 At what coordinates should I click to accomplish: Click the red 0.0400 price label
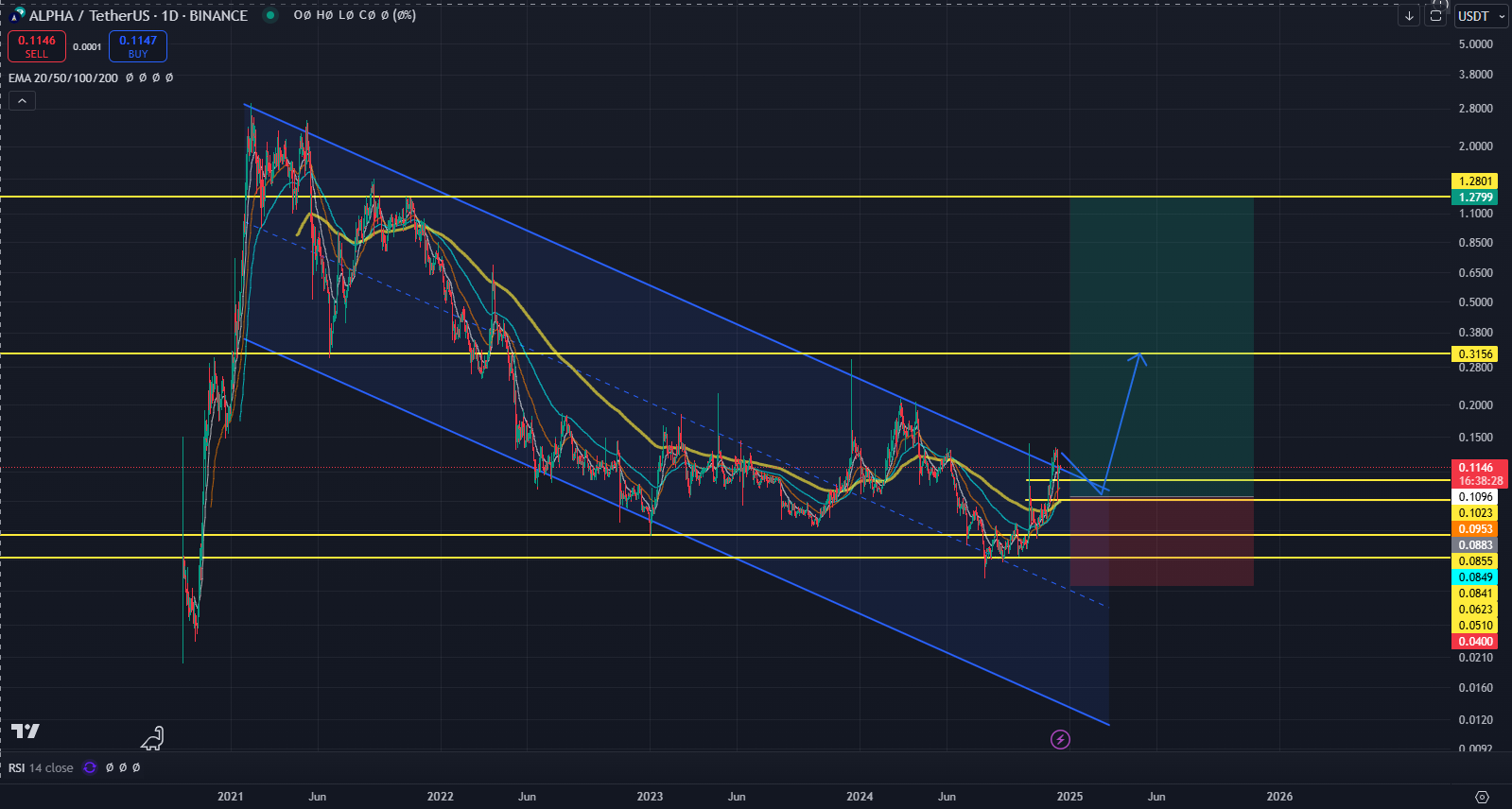coord(1475,641)
